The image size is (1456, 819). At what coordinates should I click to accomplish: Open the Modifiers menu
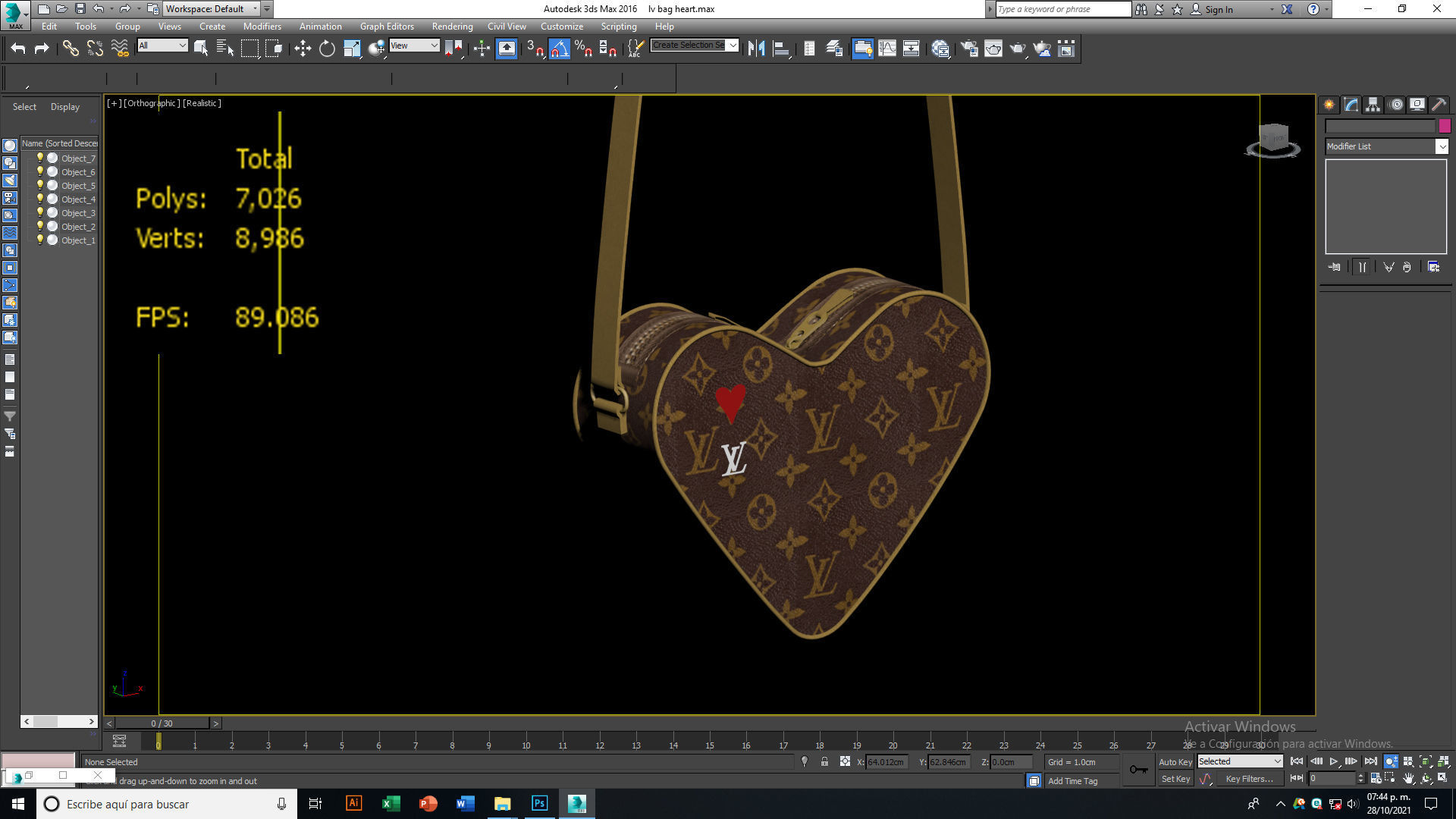tap(262, 26)
